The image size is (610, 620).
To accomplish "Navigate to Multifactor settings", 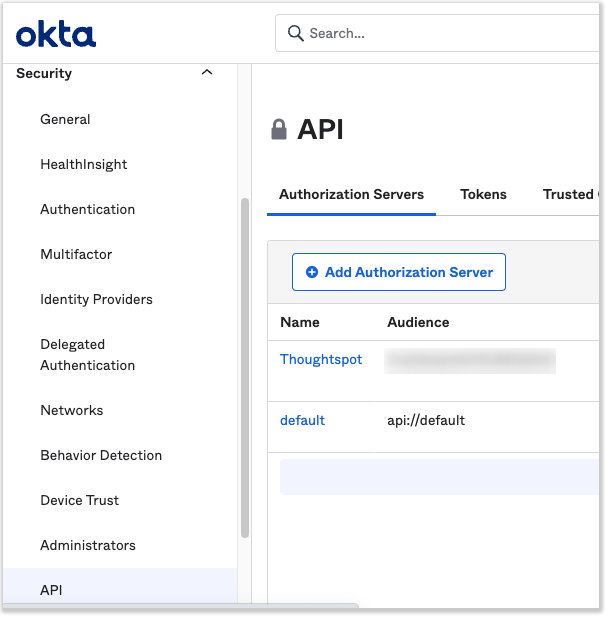I will click(76, 254).
